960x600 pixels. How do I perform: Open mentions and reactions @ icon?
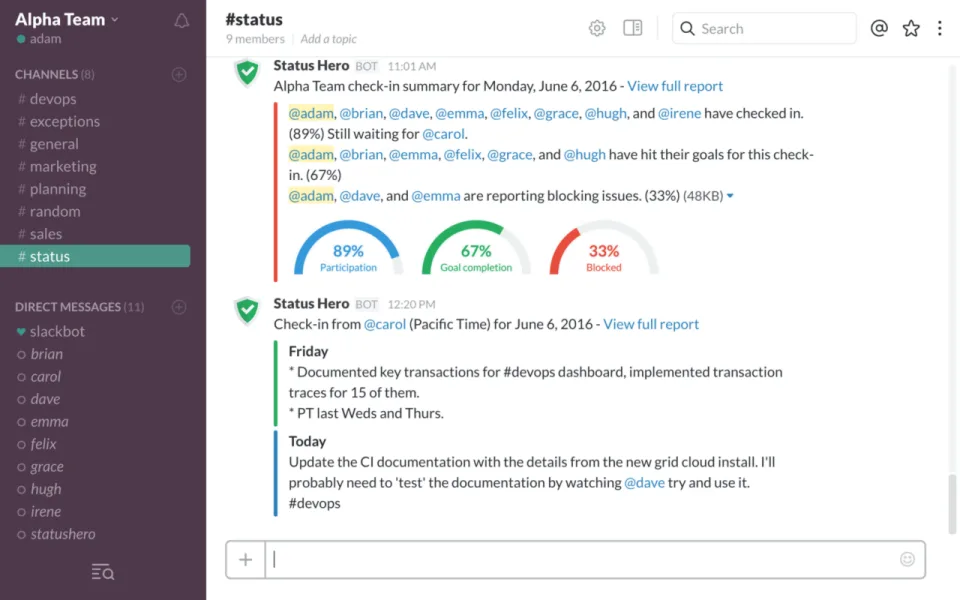[879, 28]
